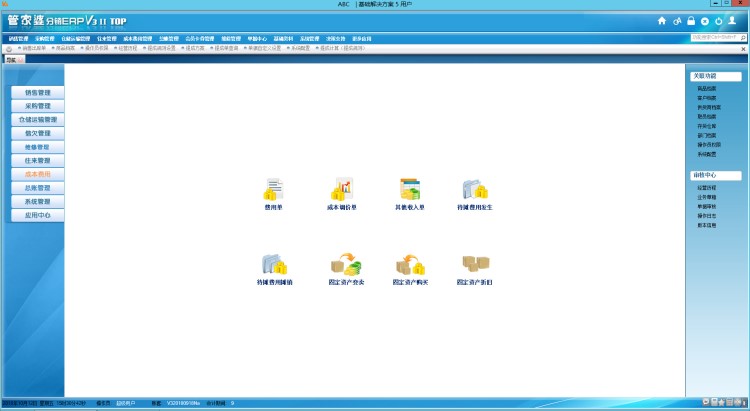The image size is (750, 411).
Task: Click the home icon in the header
Action: click(662, 21)
